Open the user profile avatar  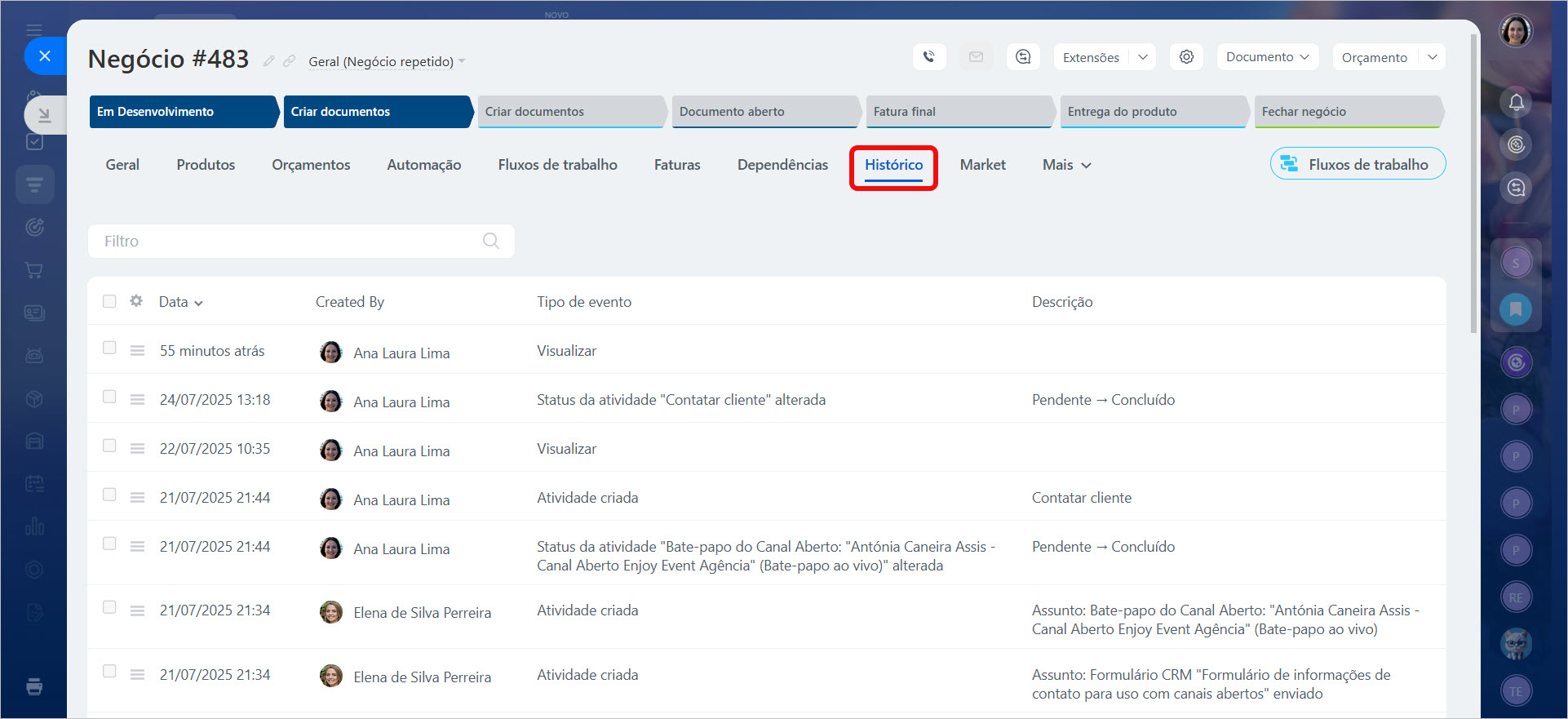coord(1516,32)
